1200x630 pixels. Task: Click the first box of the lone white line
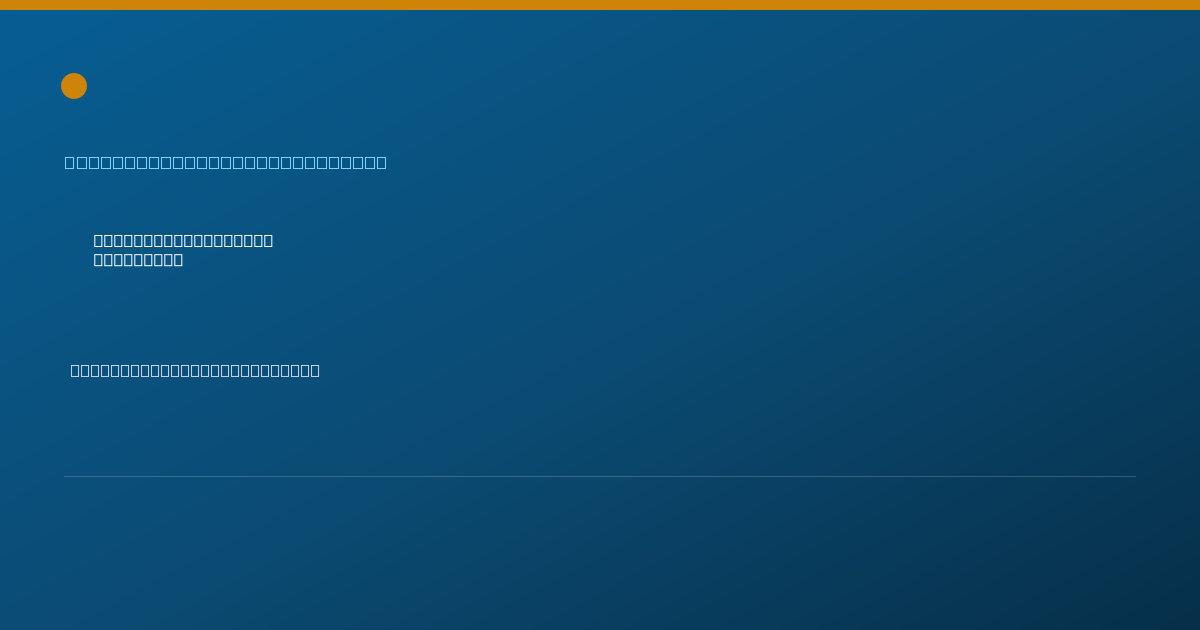(76, 370)
